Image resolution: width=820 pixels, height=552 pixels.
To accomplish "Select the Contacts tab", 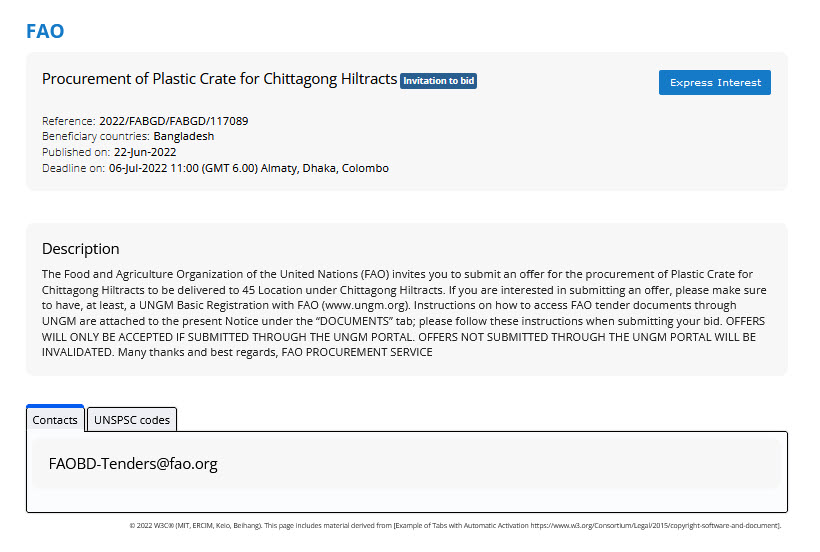I will coord(55,420).
